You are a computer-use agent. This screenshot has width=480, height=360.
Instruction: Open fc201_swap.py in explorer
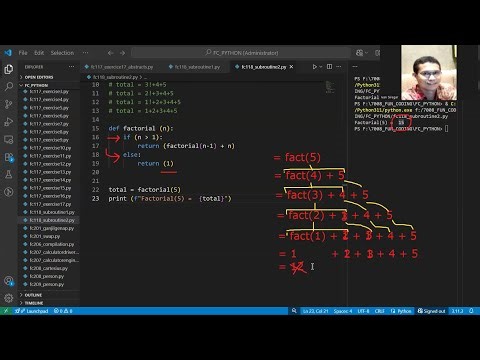point(45,236)
